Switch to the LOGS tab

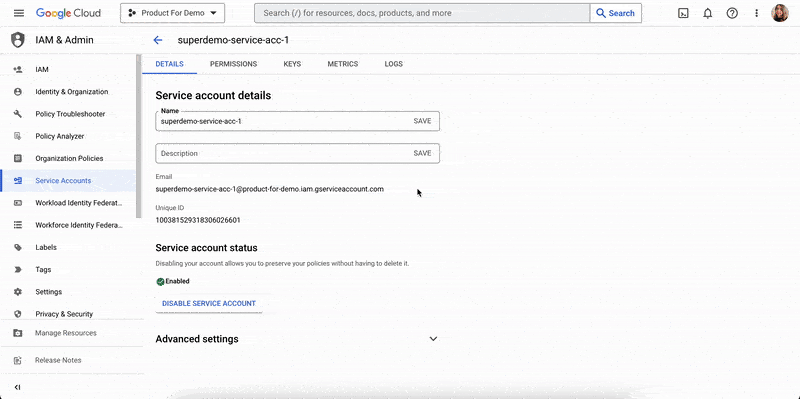pyautogui.click(x=394, y=64)
